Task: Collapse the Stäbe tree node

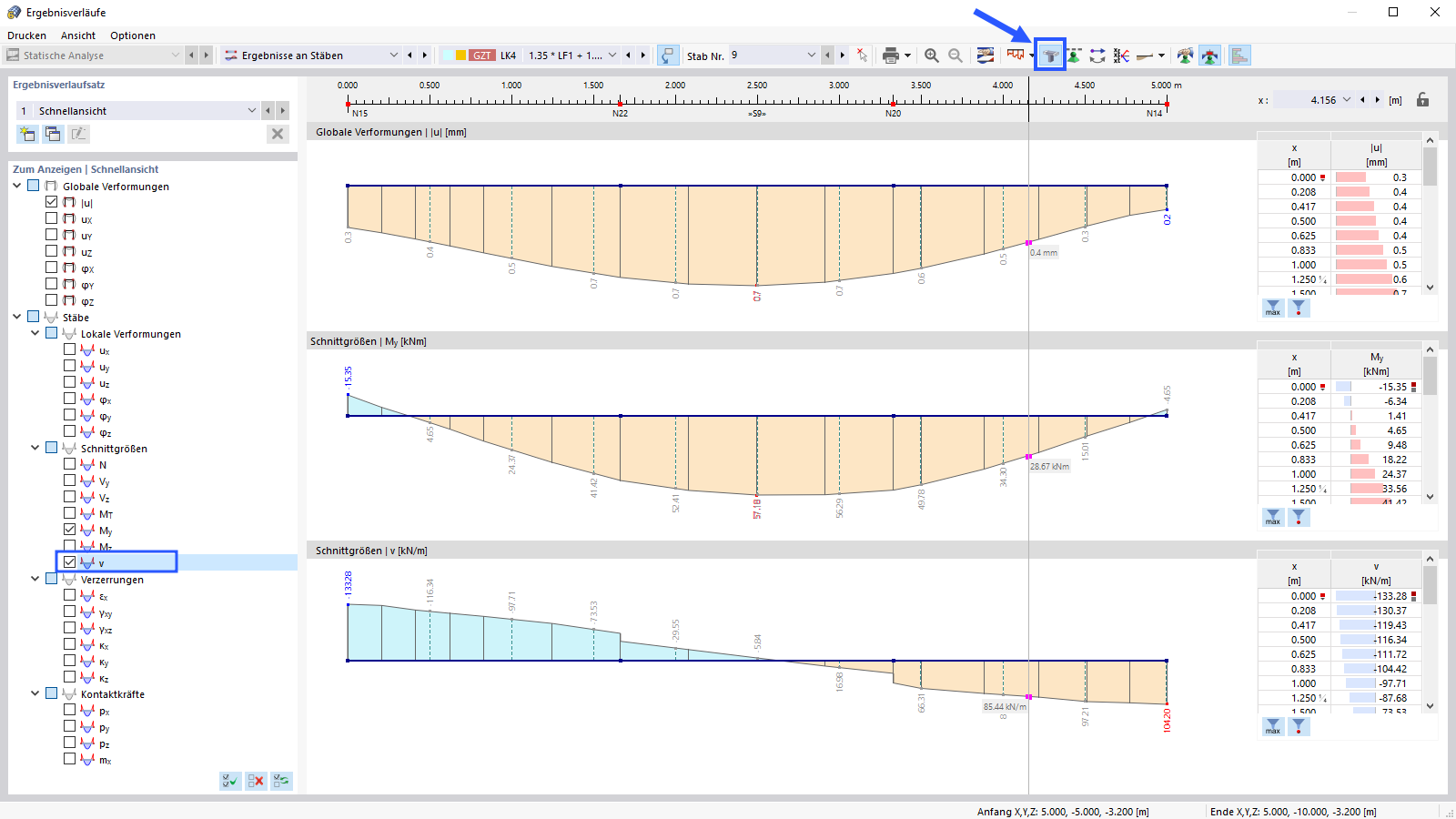Action: [x=17, y=317]
